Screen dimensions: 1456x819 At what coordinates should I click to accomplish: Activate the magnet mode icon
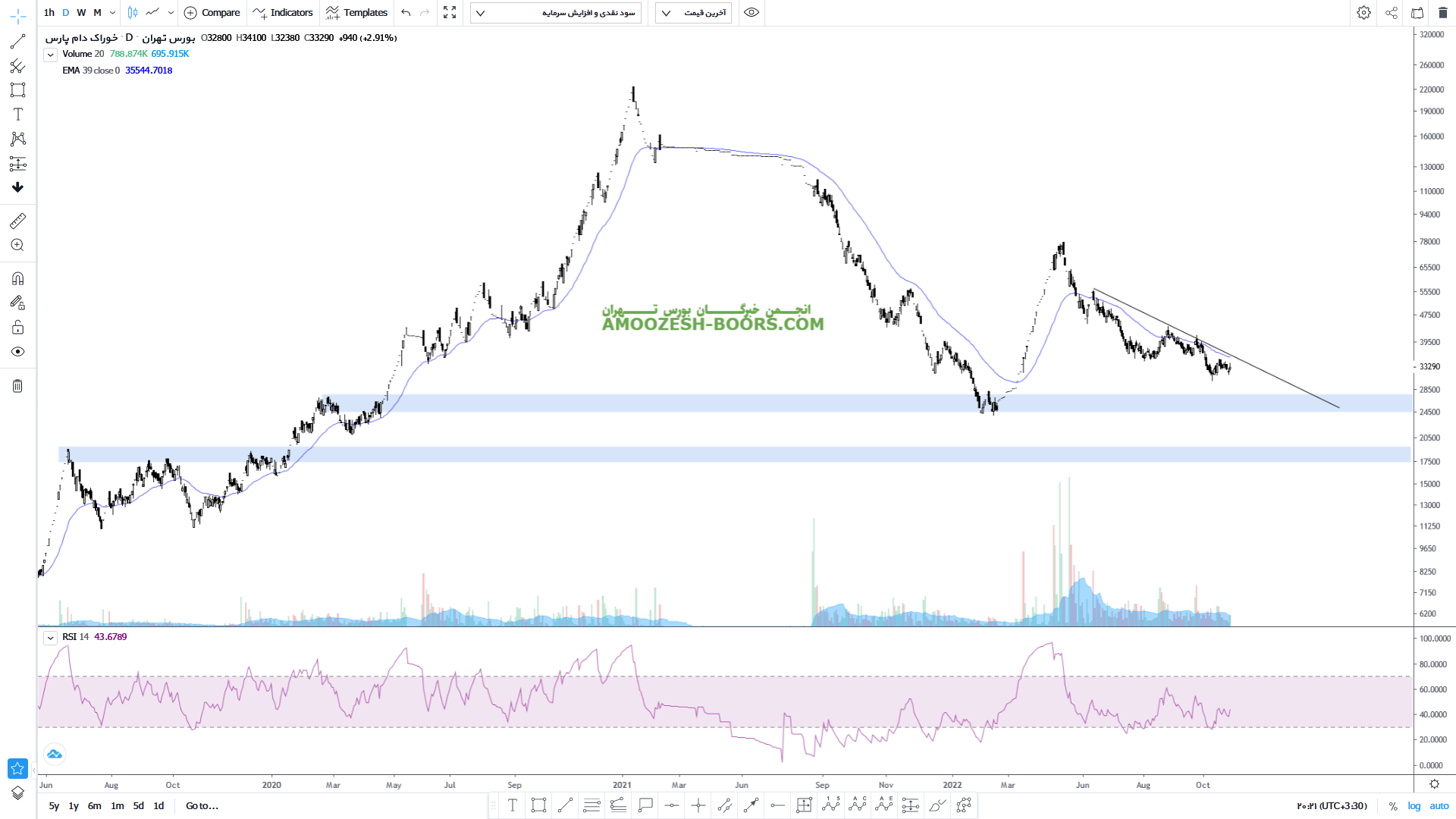point(17,278)
